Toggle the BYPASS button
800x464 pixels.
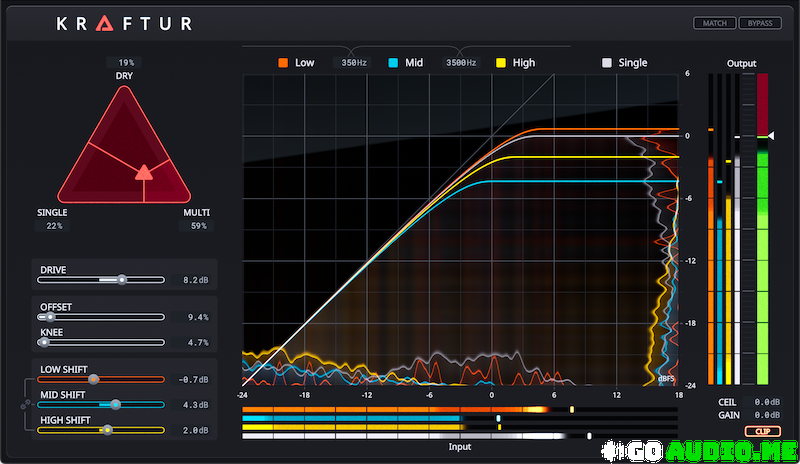click(760, 23)
